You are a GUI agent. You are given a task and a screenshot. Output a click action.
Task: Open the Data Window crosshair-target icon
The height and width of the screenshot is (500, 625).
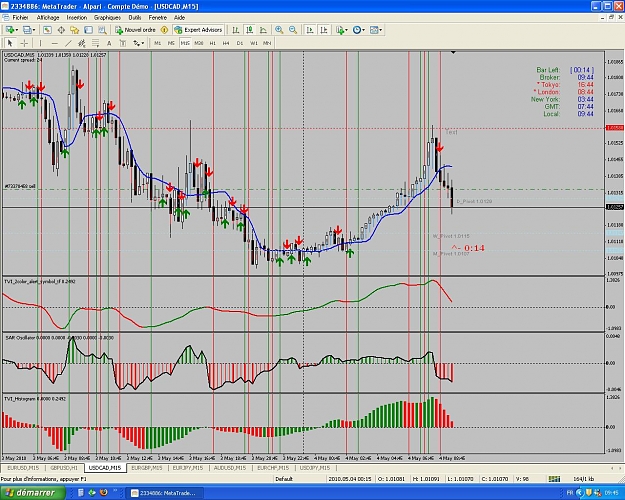[61, 30]
